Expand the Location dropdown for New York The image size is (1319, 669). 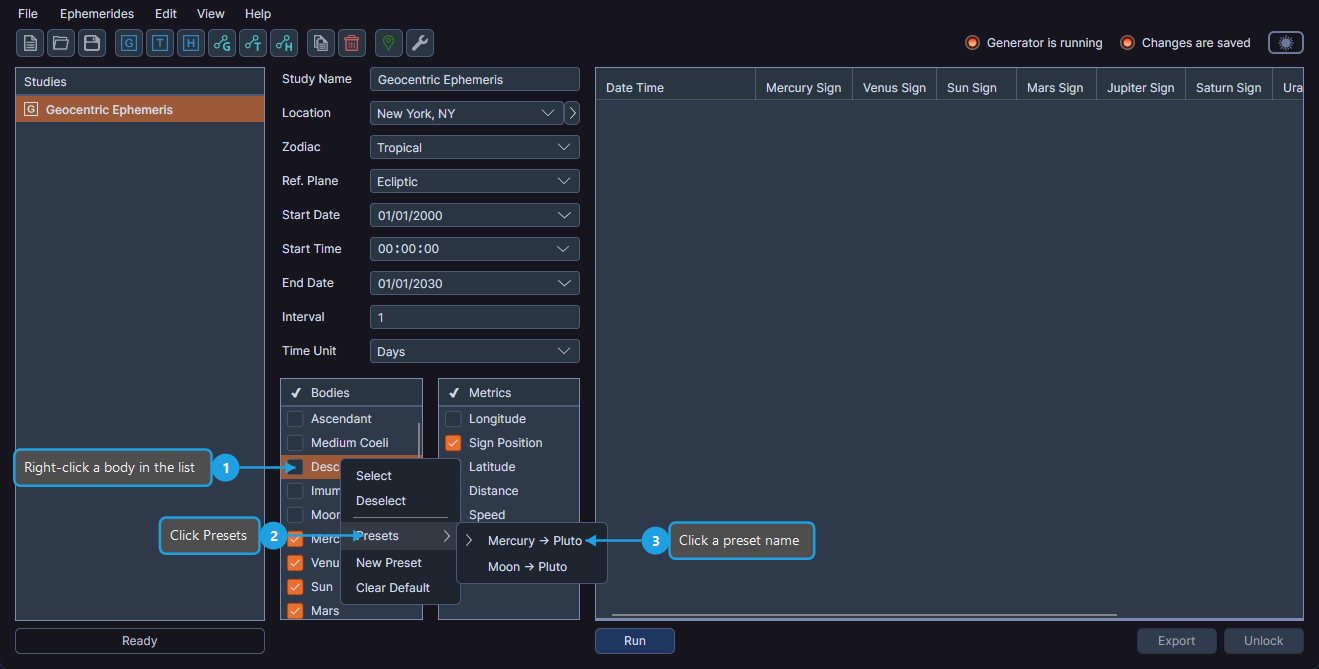tap(548, 113)
